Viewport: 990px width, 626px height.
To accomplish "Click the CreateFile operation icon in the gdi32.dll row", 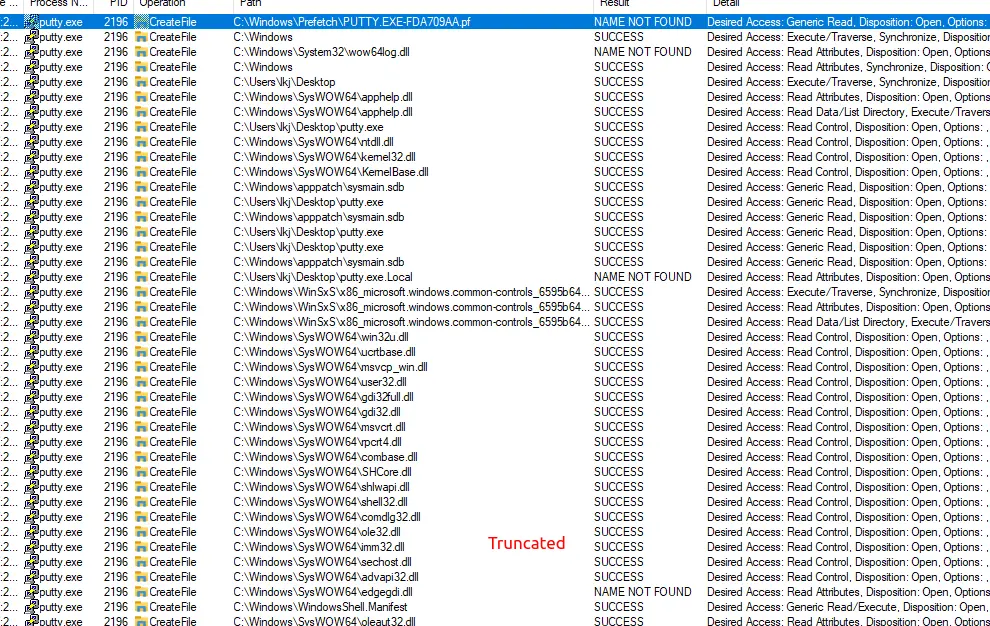I will click(x=141, y=412).
